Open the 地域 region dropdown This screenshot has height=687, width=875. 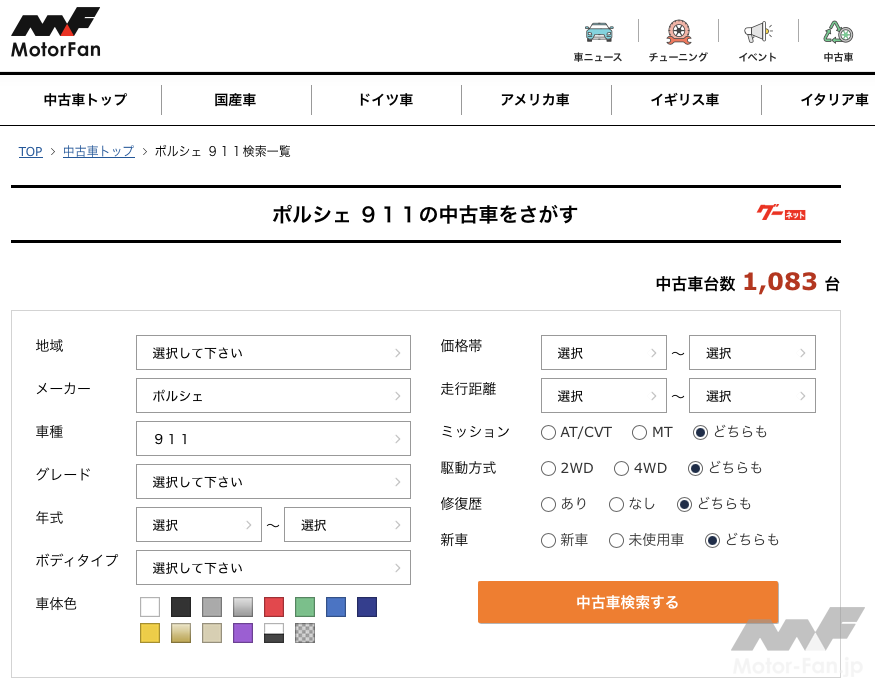pyautogui.click(x=273, y=353)
